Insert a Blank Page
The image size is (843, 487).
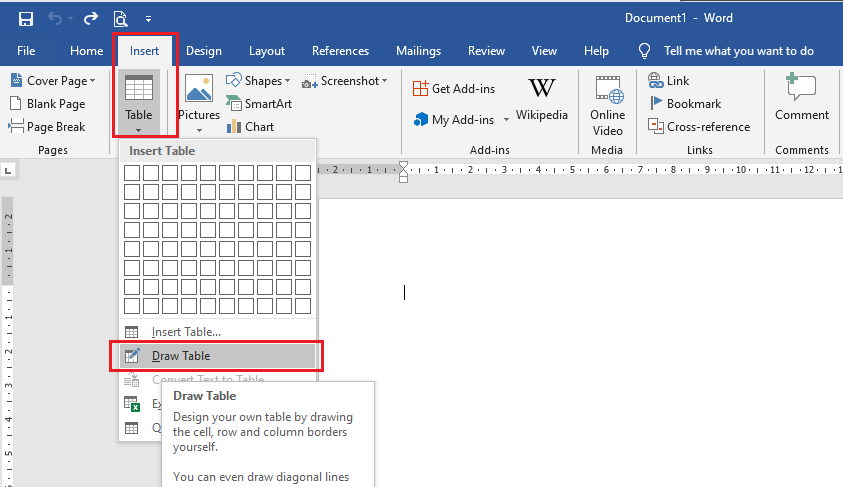tap(48, 104)
